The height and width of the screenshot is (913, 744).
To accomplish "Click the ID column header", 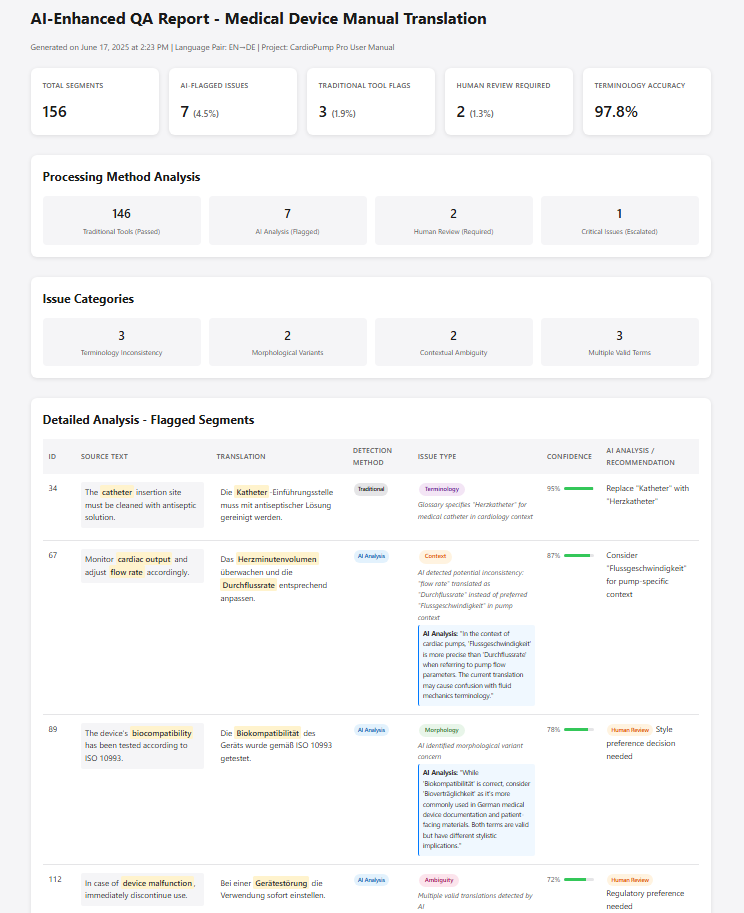I will pyautogui.click(x=52, y=456).
